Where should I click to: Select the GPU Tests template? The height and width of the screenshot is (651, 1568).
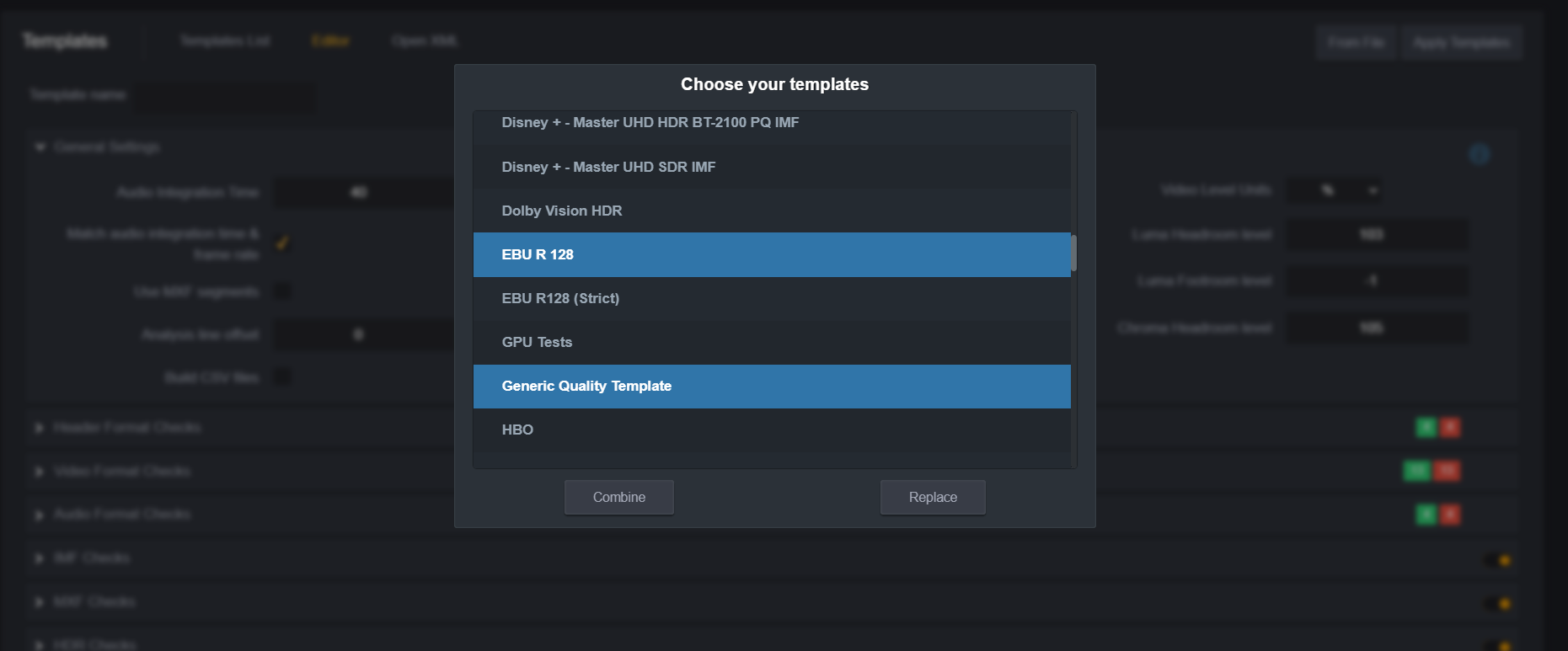pyautogui.click(x=772, y=342)
